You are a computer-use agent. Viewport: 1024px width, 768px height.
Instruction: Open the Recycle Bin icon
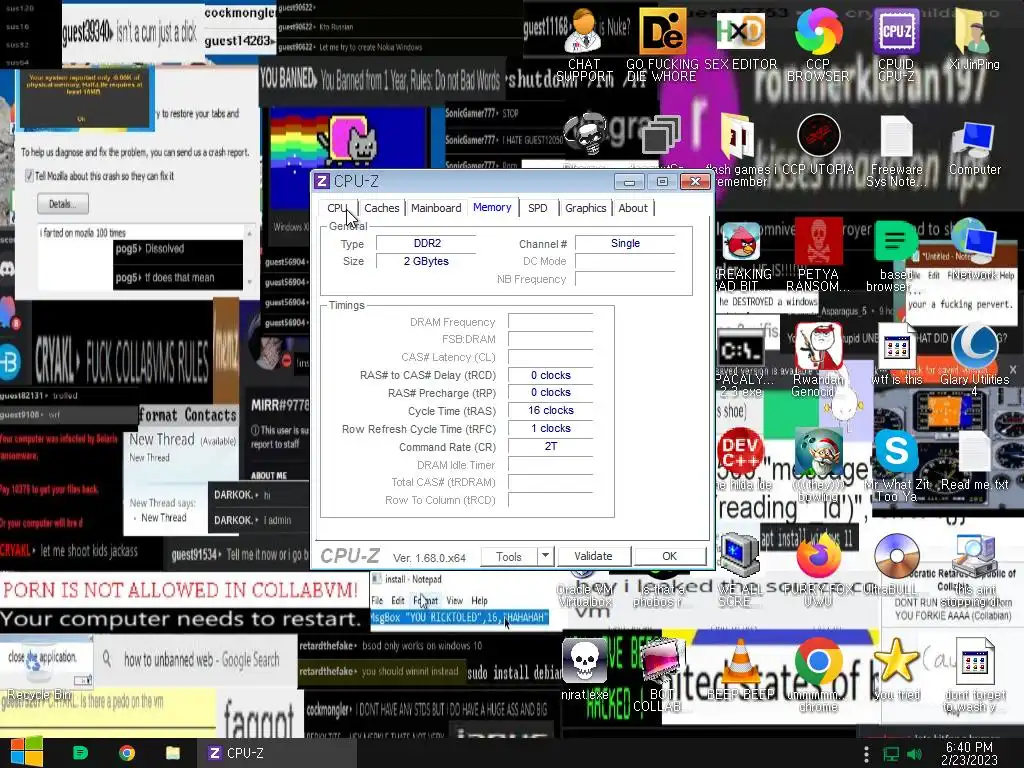[39, 663]
